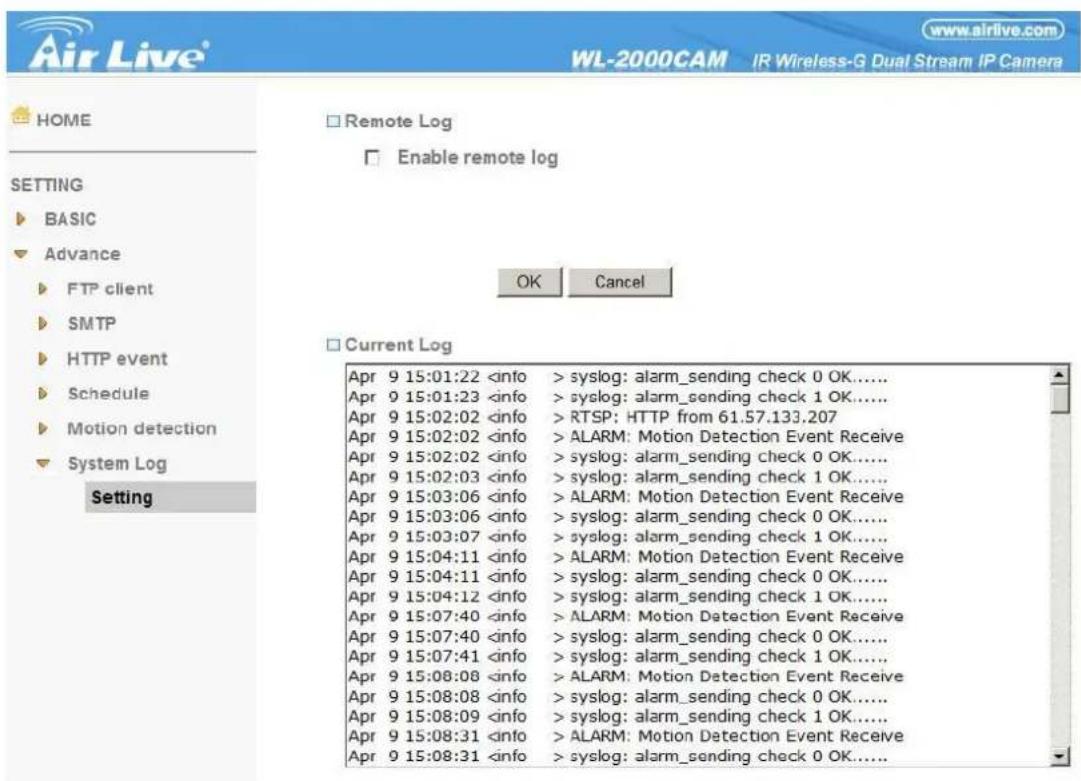Open the SMTP settings page
The image size is (1081, 781).
(x=92, y=323)
